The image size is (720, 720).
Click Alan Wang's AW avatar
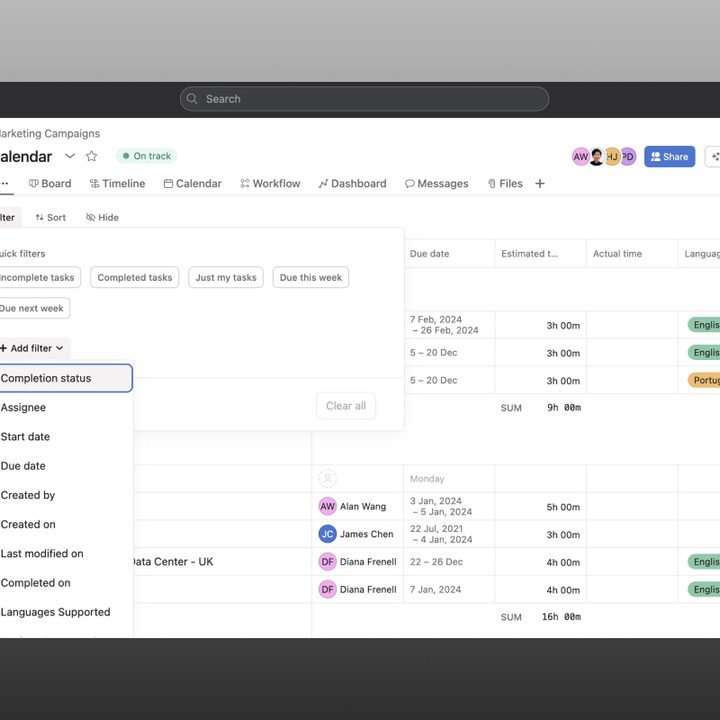[x=327, y=506]
